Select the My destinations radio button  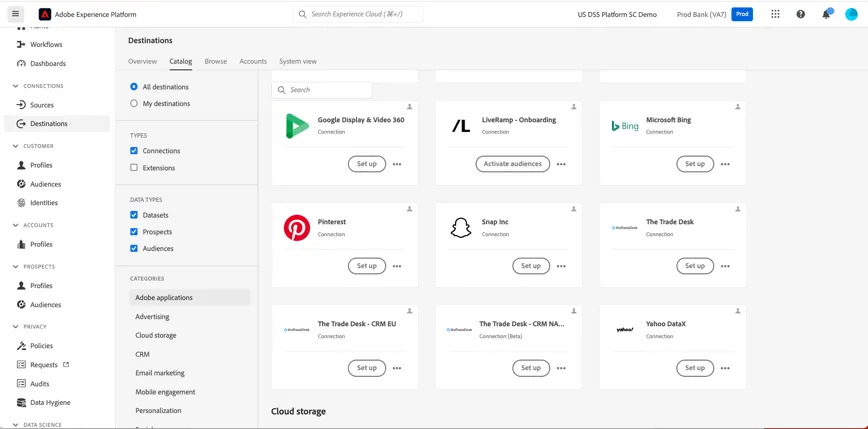[x=133, y=104]
